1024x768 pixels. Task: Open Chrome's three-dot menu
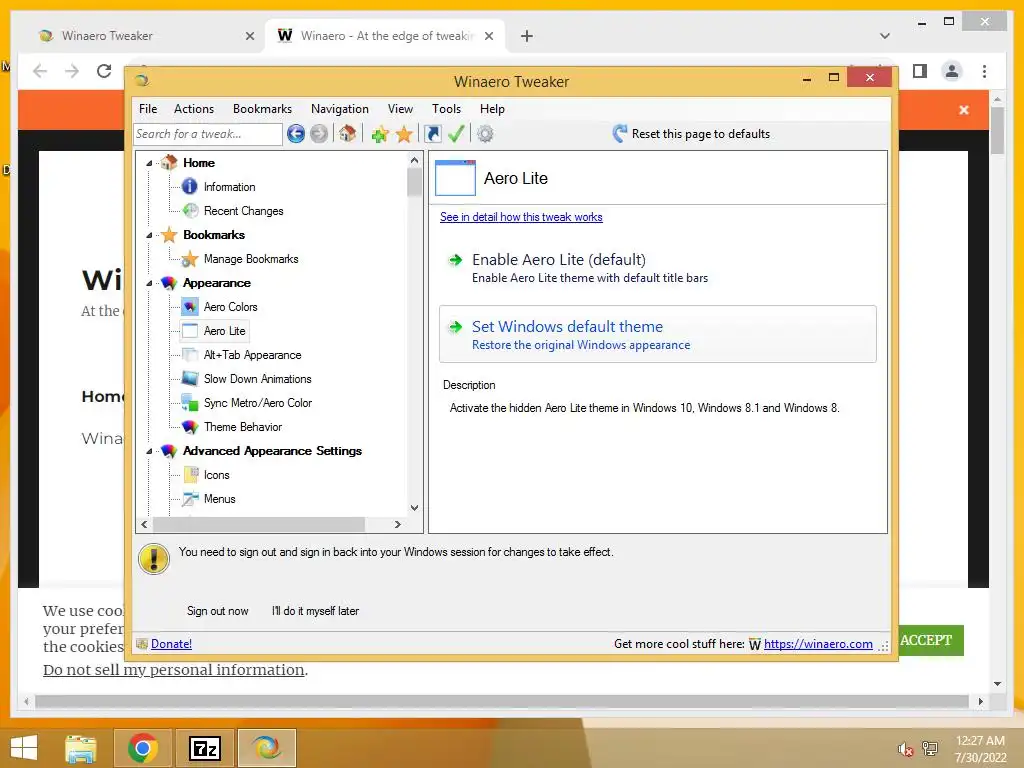pyautogui.click(x=984, y=71)
